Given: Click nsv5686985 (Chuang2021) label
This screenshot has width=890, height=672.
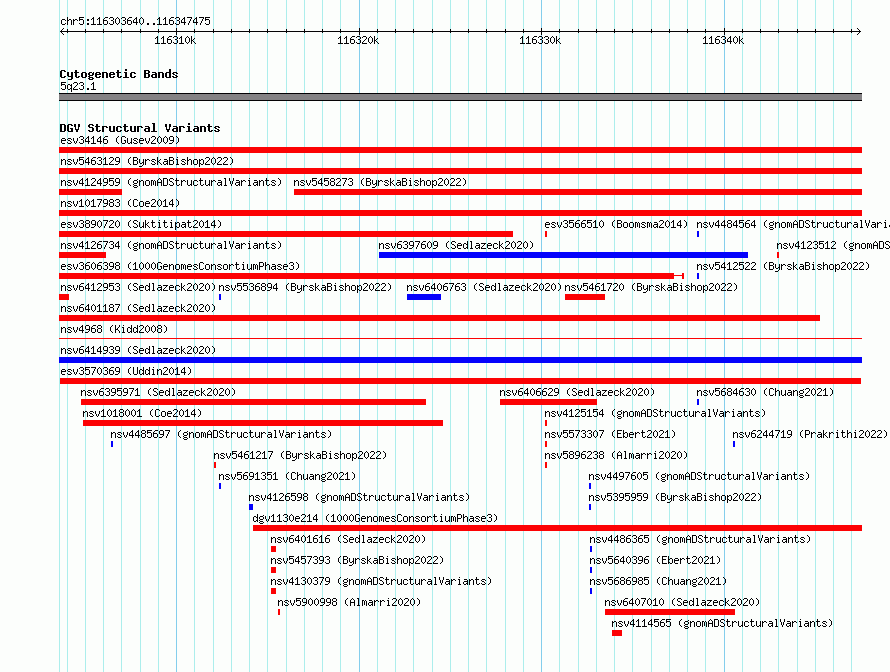Looking at the screenshot, I should 658,581.
